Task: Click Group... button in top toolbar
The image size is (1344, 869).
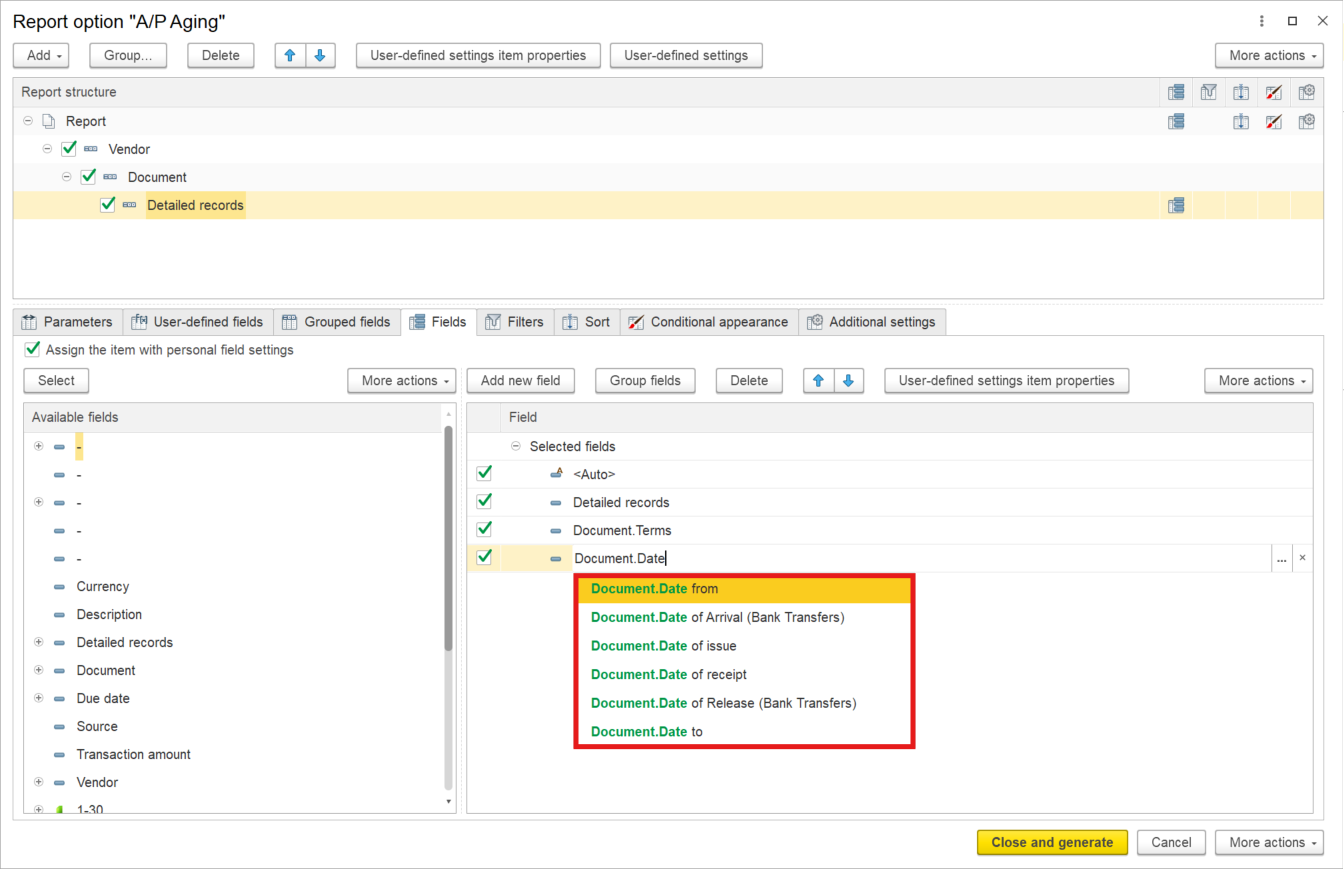Action: 128,56
